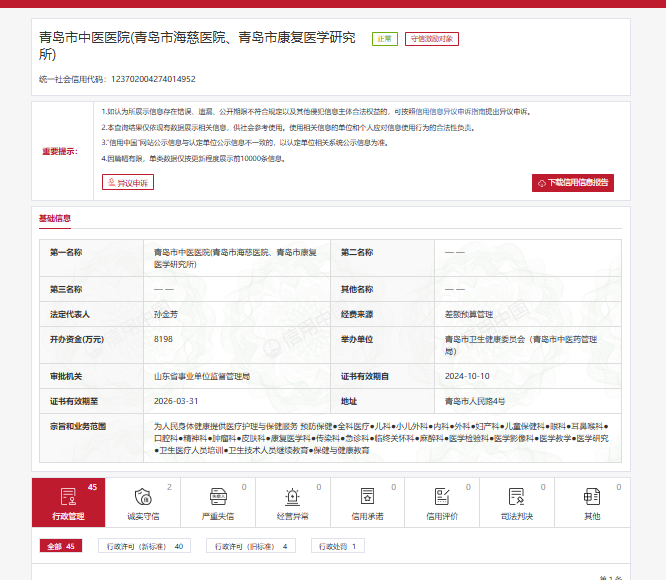Select the 经营异常 alarm icon

pos(293,496)
